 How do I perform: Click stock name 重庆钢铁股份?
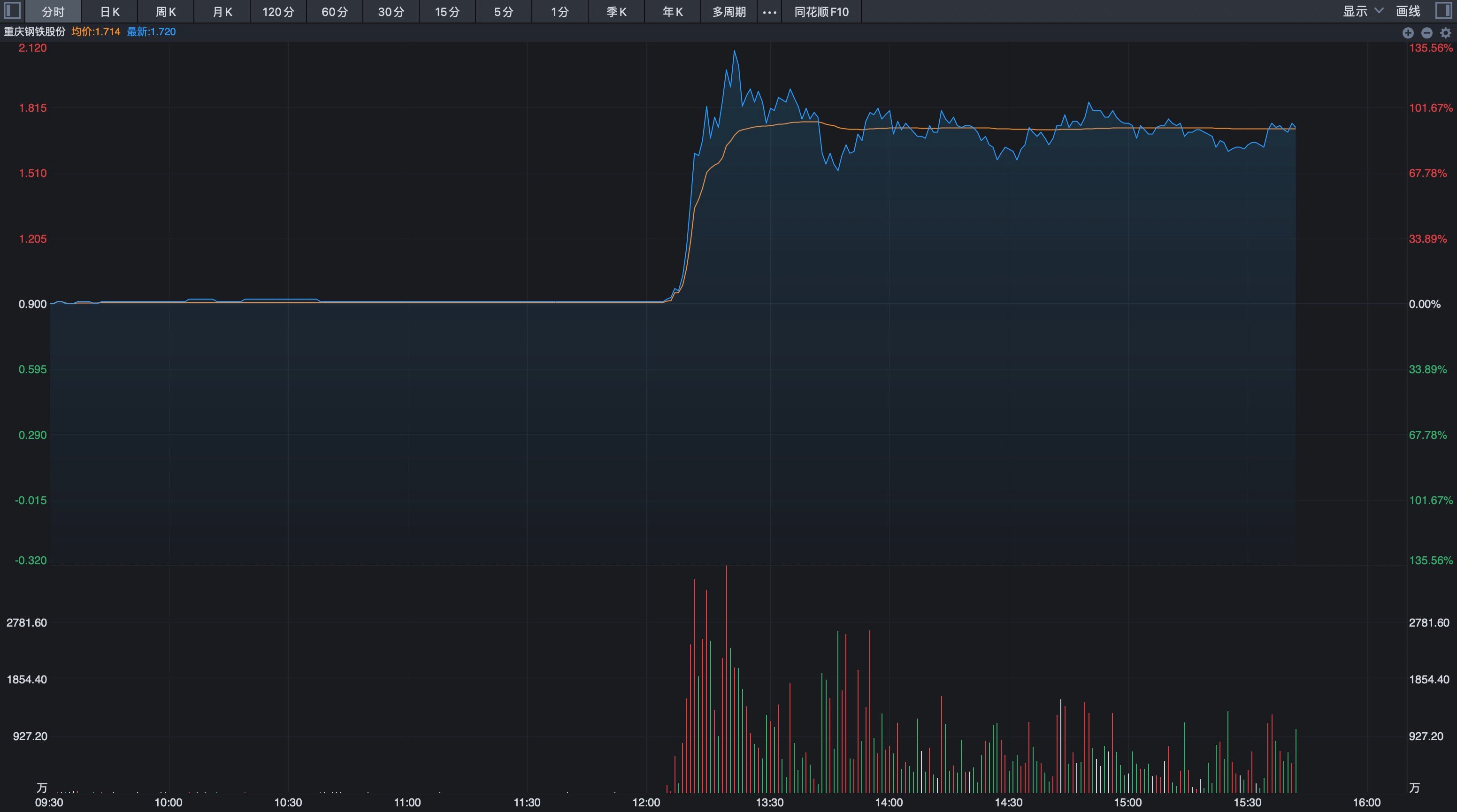tap(35, 31)
